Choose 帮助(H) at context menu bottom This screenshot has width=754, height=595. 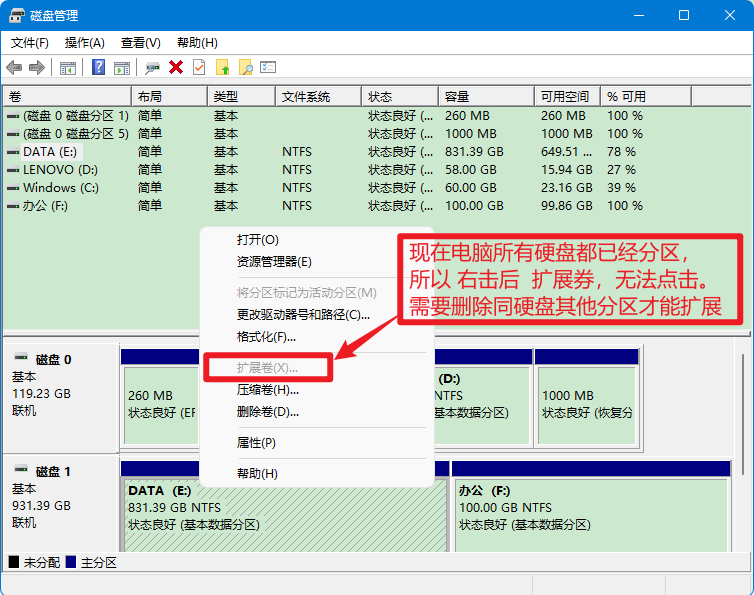[317, 474]
